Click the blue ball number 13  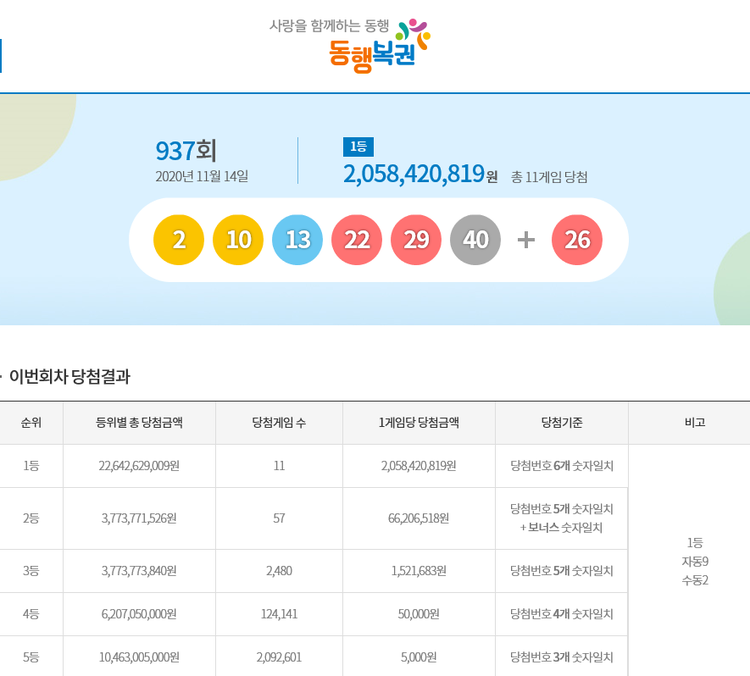pyautogui.click(x=297, y=240)
